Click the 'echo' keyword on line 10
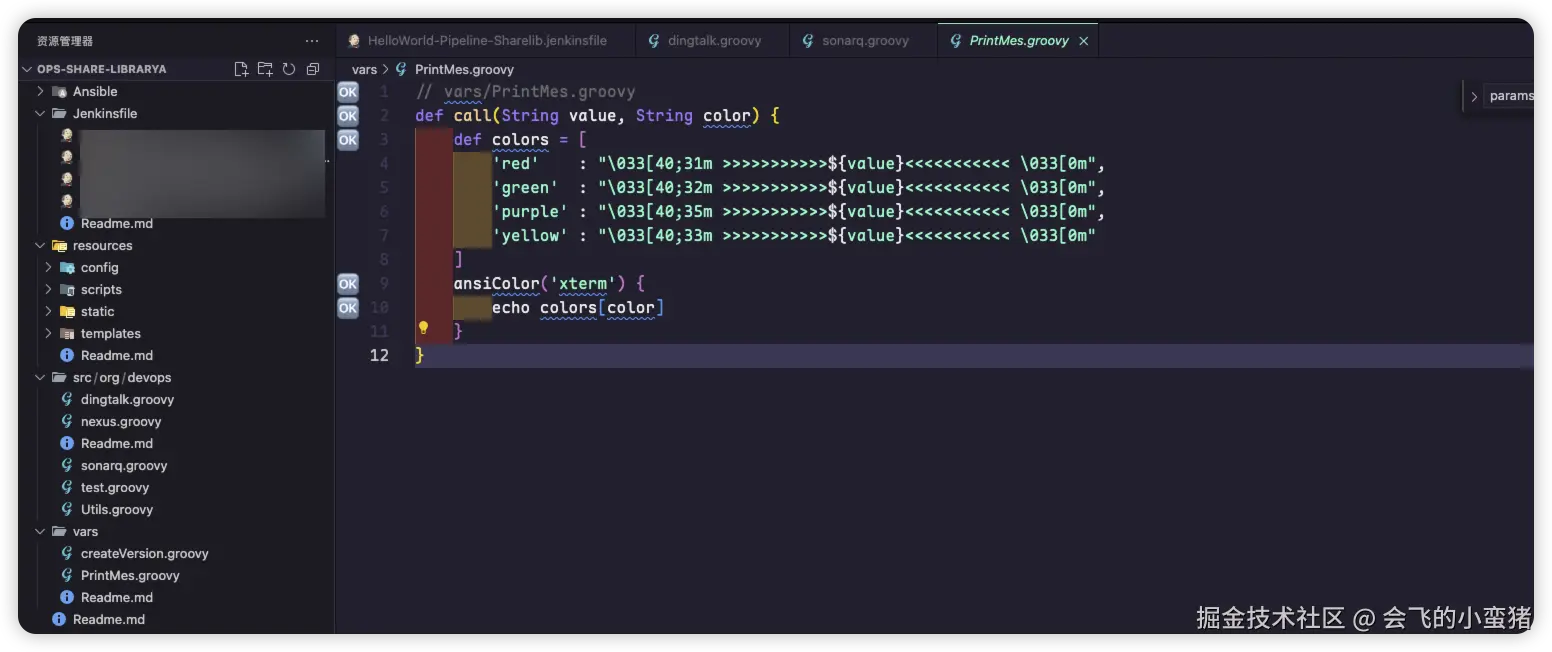1552x652 pixels. 511,307
